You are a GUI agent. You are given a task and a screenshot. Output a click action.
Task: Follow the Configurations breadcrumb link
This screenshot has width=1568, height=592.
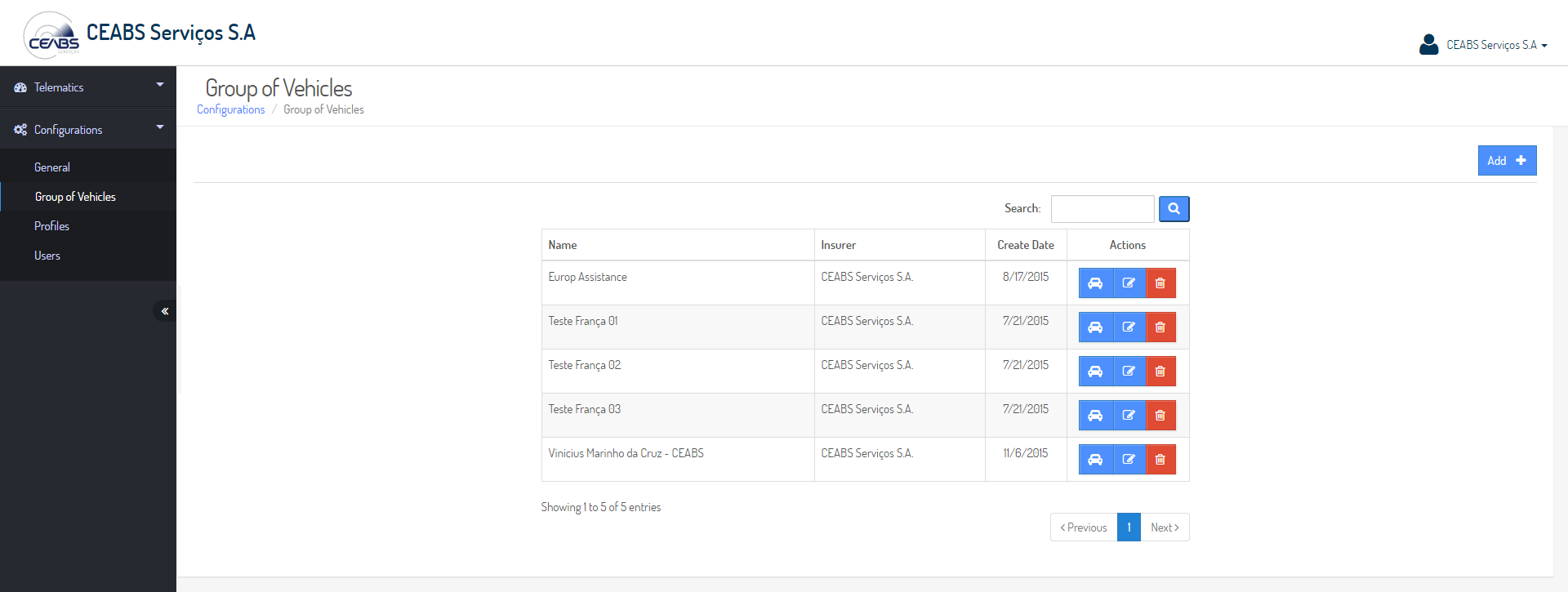(x=230, y=109)
